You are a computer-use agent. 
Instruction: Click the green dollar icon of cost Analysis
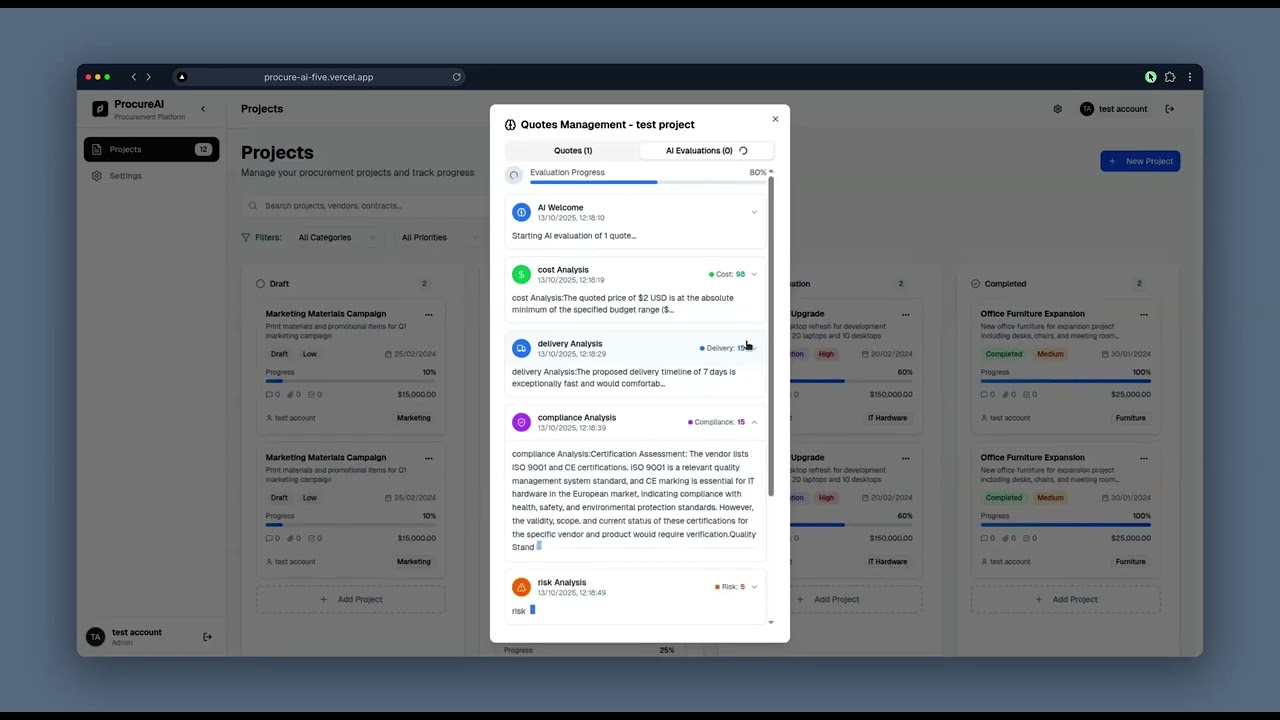pyautogui.click(x=521, y=274)
